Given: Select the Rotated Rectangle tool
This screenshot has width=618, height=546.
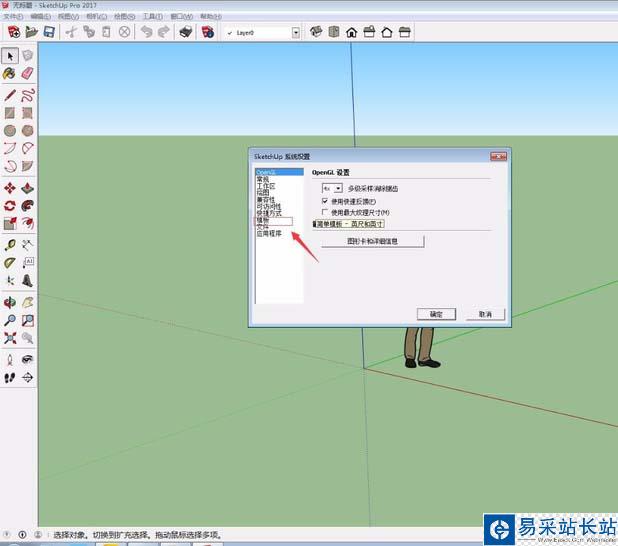Looking at the screenshot, I should [27, 113].
